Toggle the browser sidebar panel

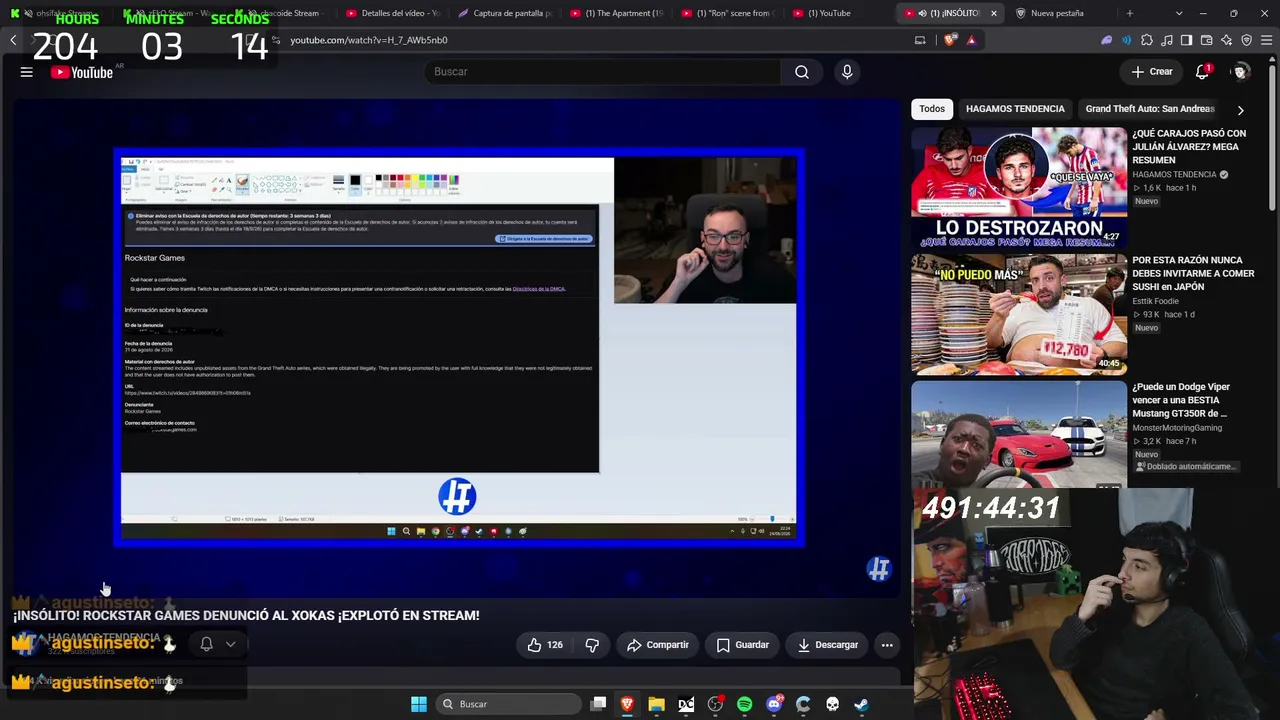(x=1187, y=40)
